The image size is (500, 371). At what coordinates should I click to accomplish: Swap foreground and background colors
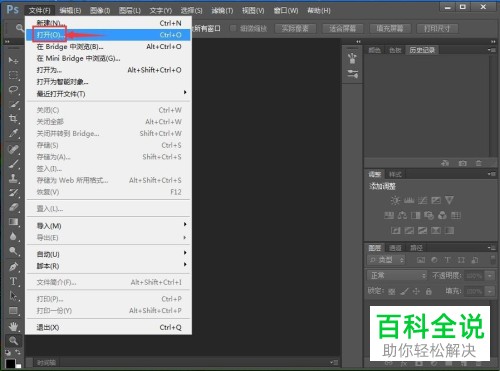click(18, 352)
